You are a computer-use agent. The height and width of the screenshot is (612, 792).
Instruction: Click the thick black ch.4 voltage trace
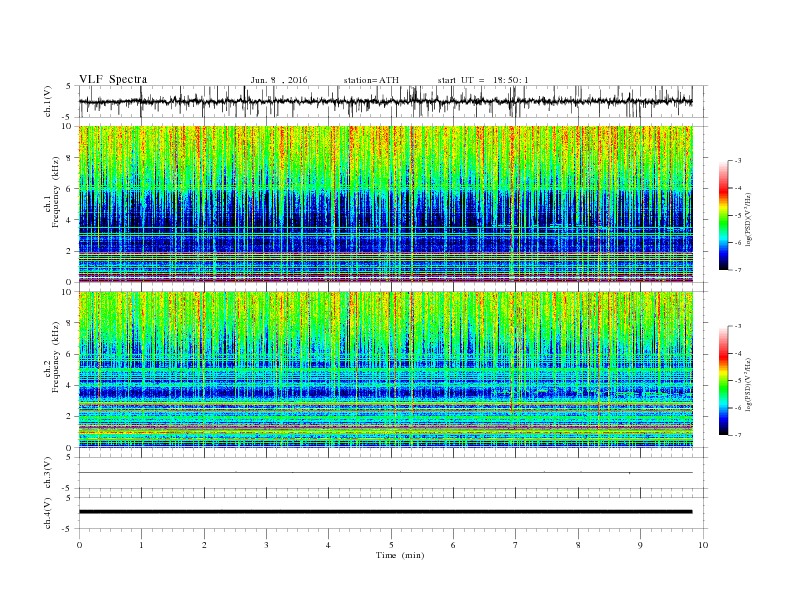(385, 512)
